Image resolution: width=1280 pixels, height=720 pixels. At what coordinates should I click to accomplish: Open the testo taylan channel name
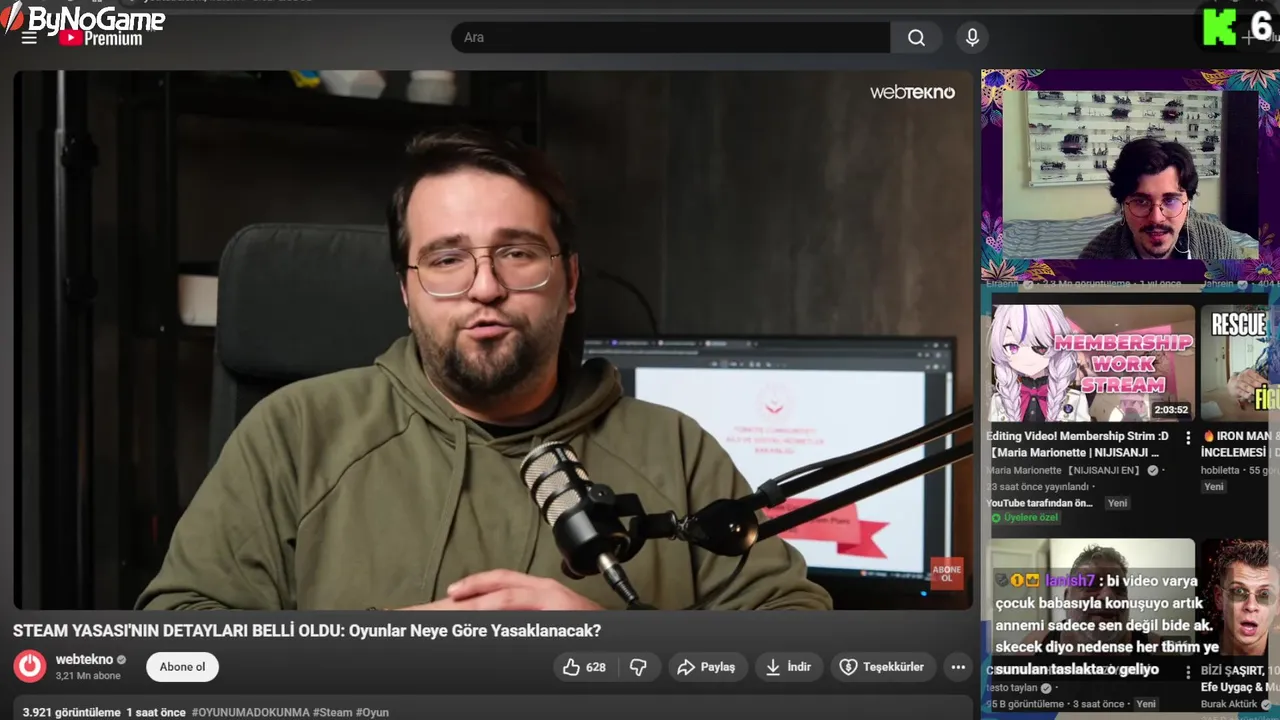[1012, 688]
